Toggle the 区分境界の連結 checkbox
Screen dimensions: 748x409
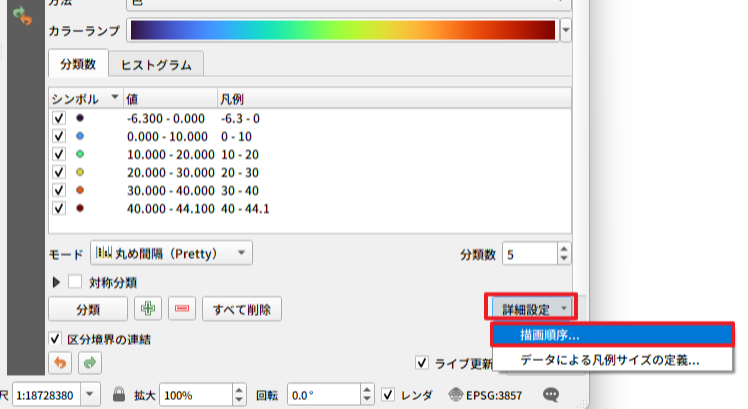56,339
